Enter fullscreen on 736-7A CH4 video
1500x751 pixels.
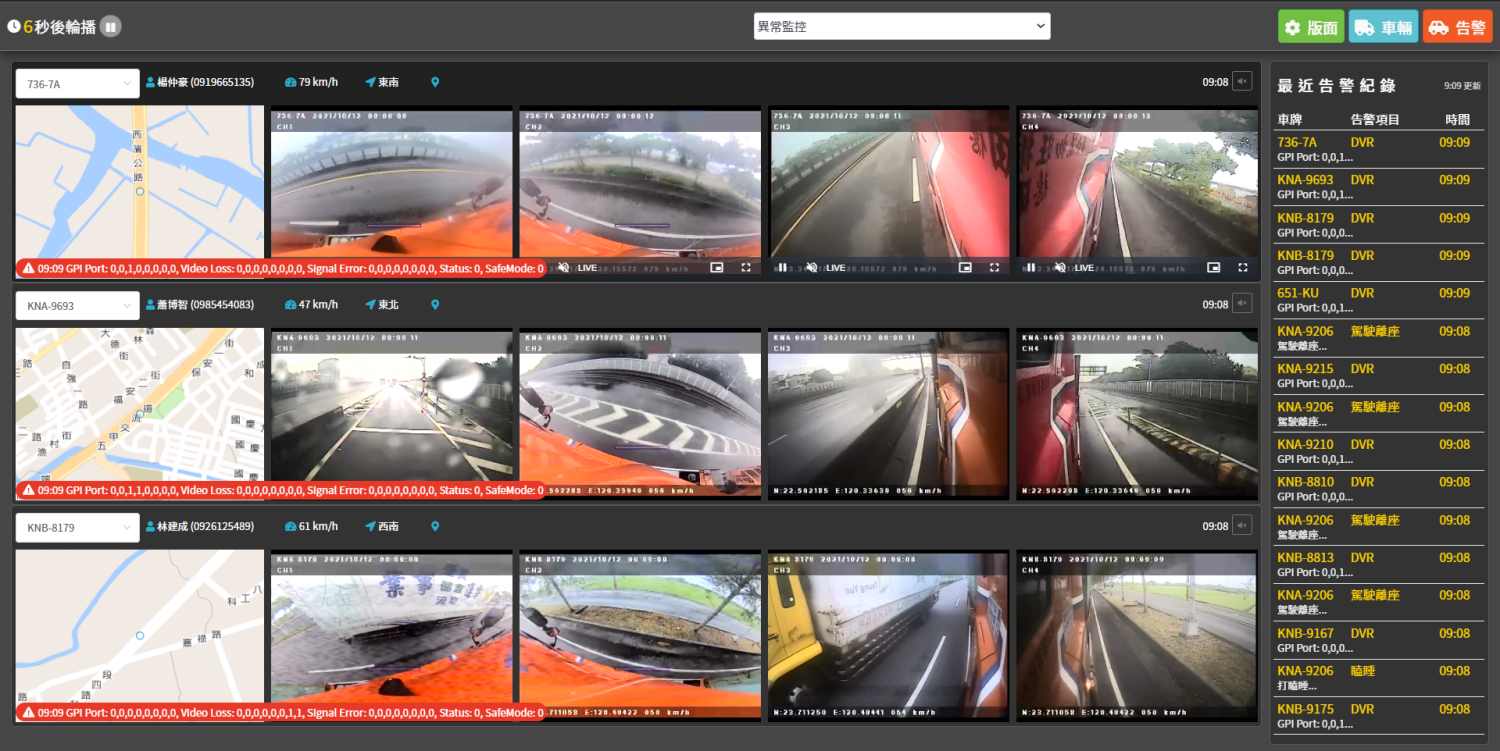[1242, 268]
